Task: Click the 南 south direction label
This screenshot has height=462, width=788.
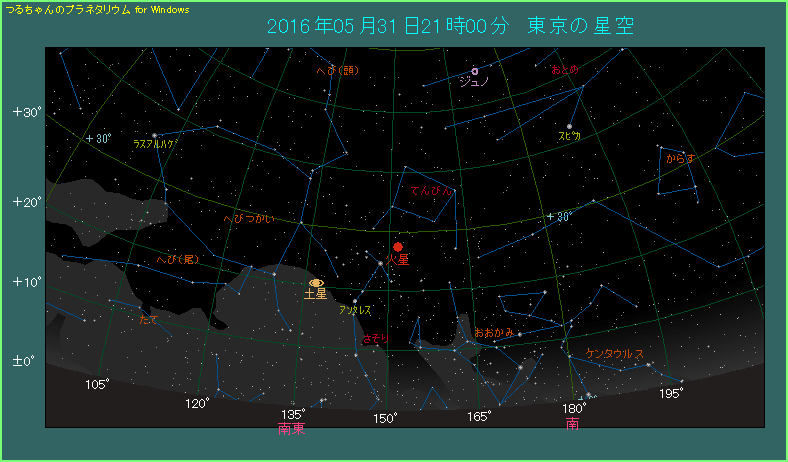Action: [572, 424]
